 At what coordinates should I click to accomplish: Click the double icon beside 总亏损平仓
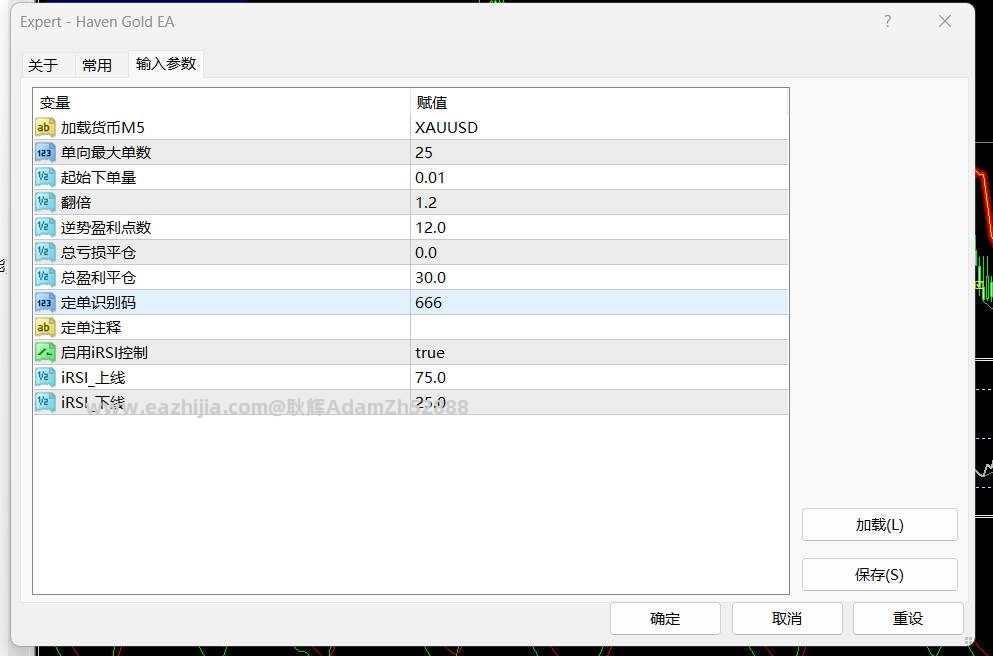[x=45, y=253]
